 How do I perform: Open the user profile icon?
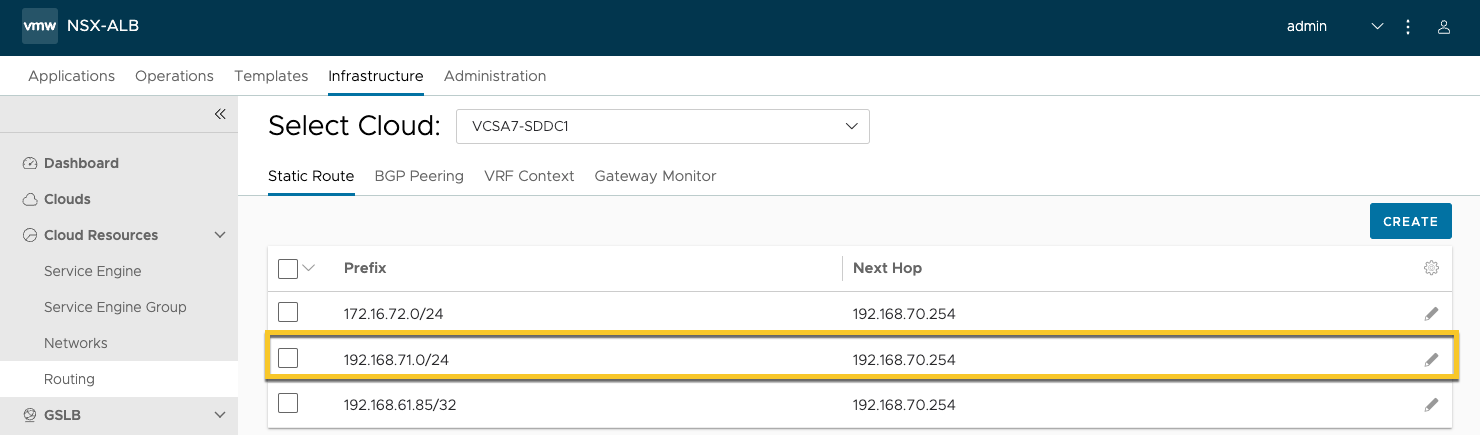1444,27
